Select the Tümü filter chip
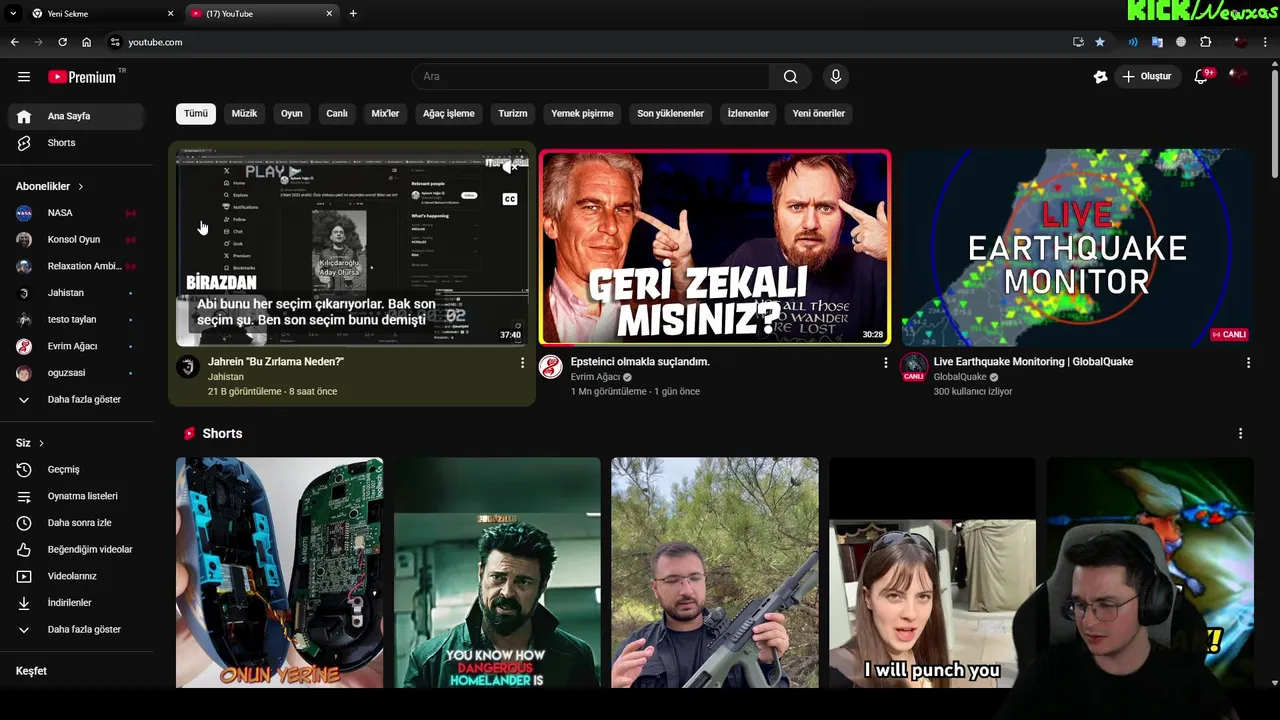This screenshot has height=720, width=1280. point(196,114)
